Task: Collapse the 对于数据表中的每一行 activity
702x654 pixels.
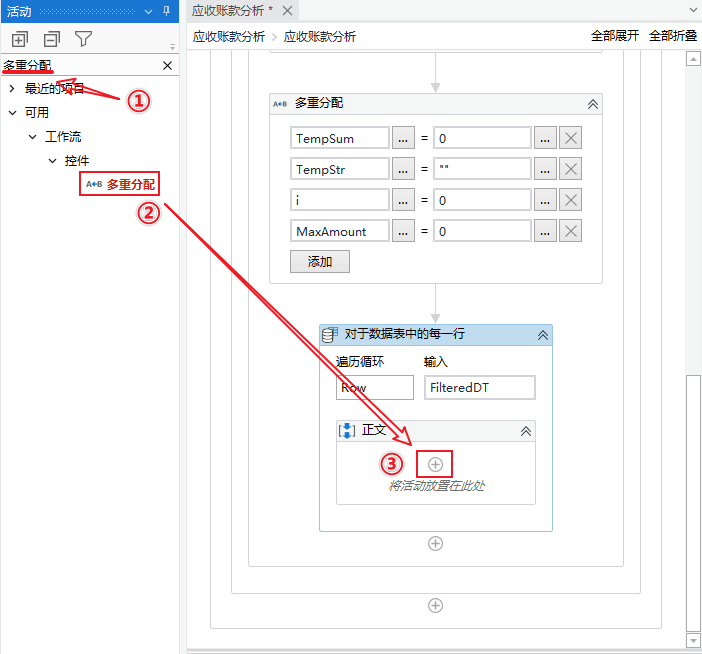Action: tap(542, 336)
